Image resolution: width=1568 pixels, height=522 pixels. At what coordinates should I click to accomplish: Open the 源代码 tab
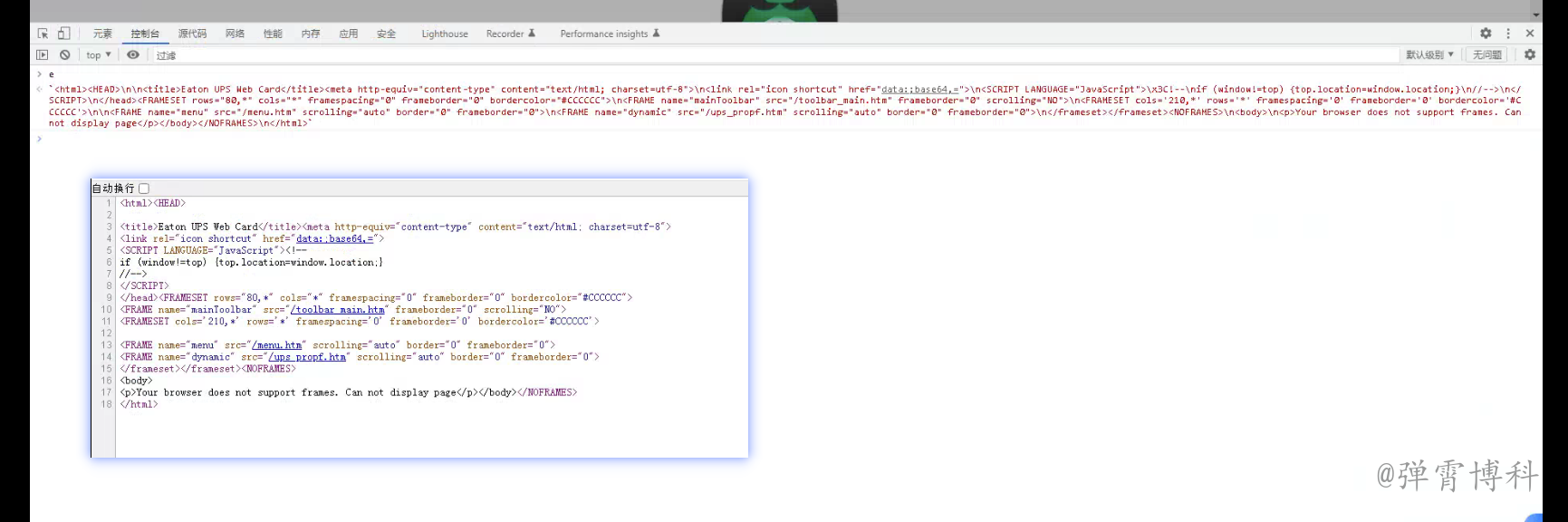192,34
